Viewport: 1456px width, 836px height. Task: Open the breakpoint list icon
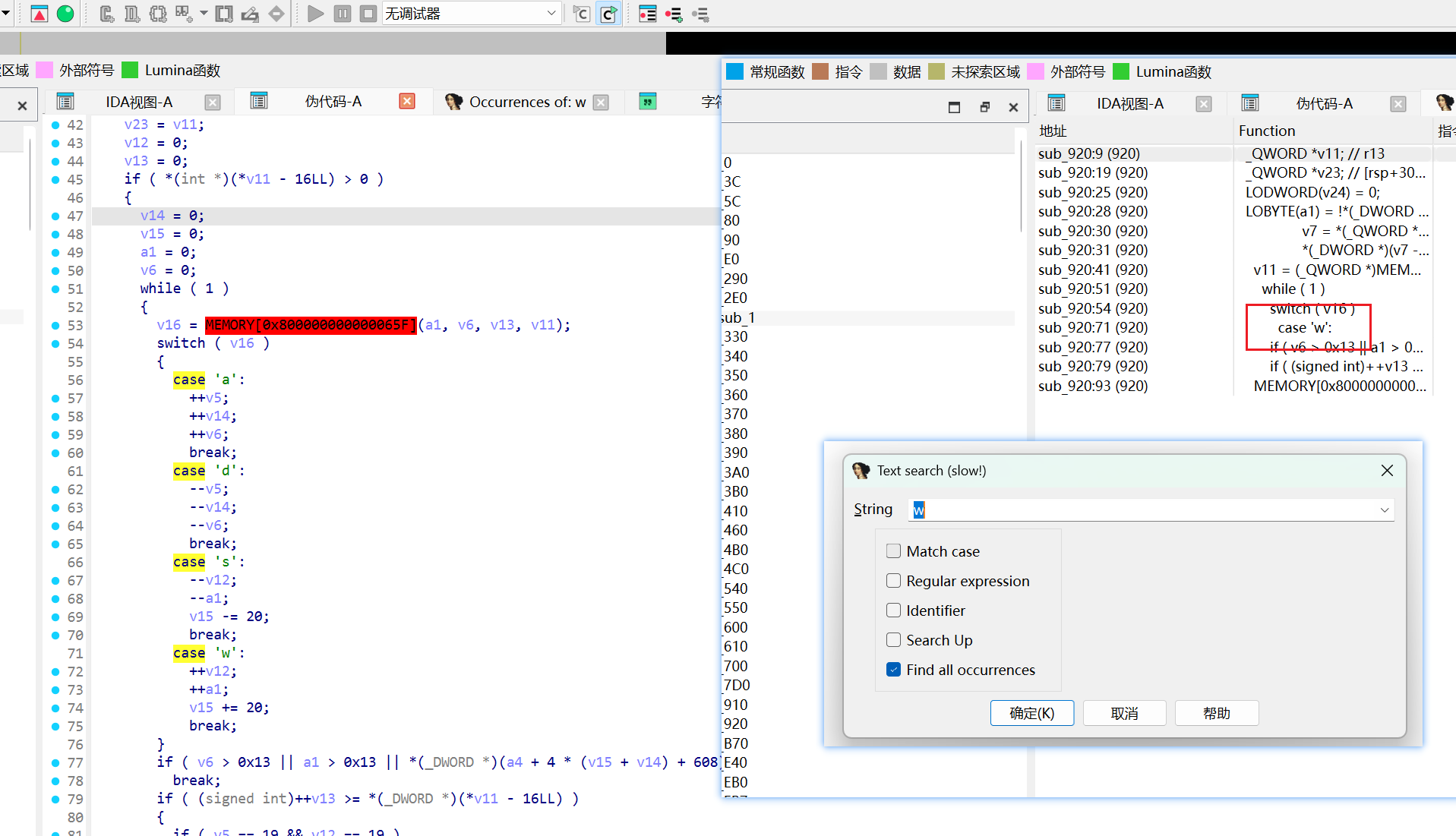coord(647,14)
